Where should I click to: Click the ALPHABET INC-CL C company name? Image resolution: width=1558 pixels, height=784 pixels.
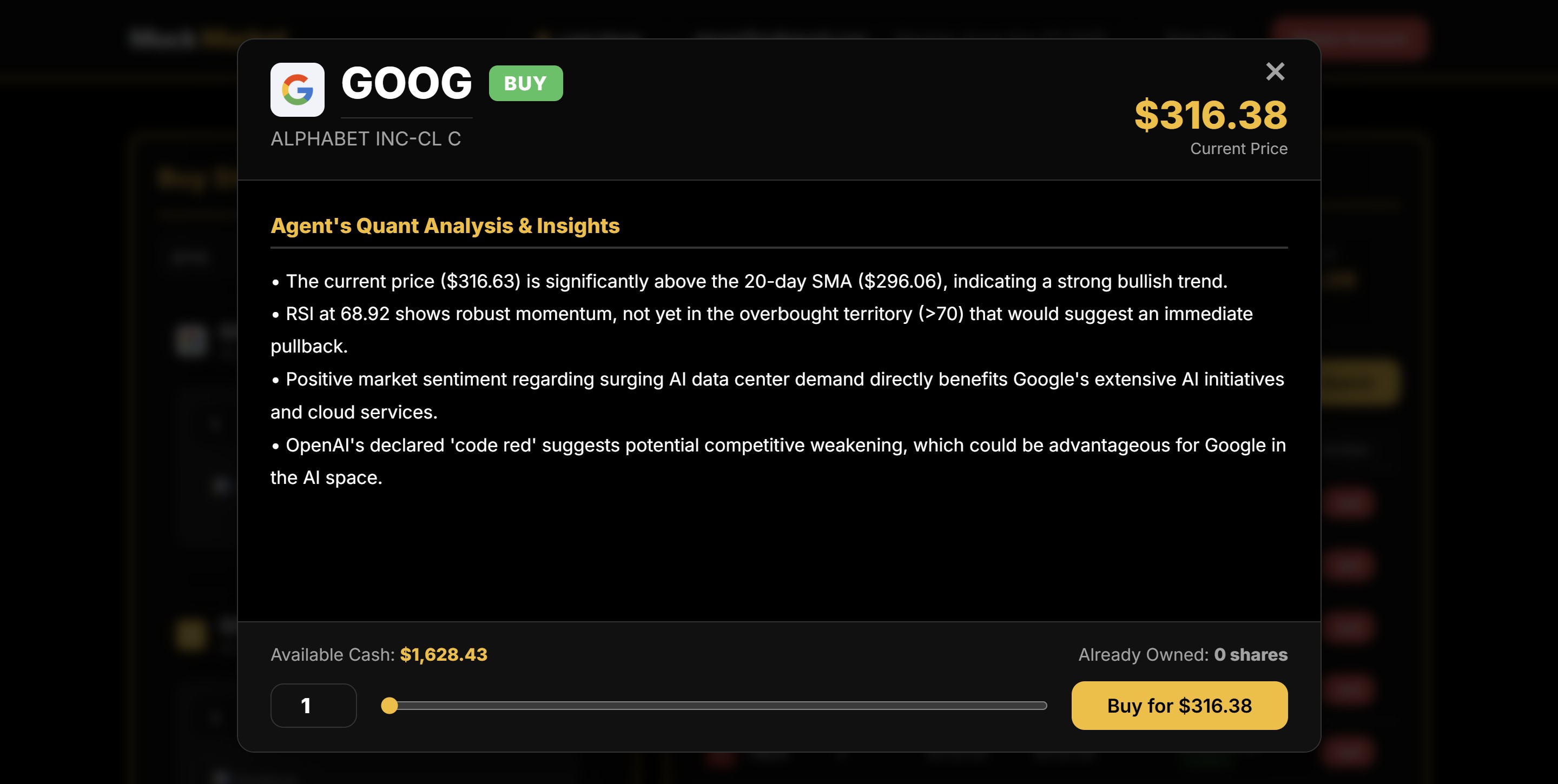pyautogui.click(x=365, y=139)
